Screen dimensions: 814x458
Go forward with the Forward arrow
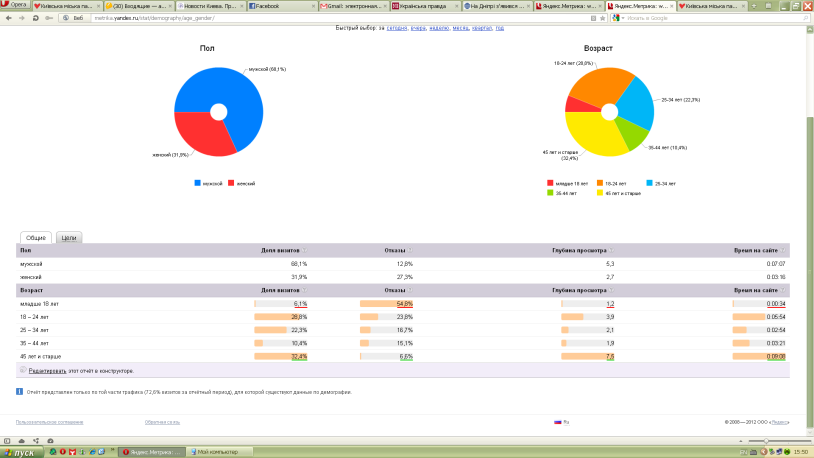pyautogui.click(x=21, y=18)
